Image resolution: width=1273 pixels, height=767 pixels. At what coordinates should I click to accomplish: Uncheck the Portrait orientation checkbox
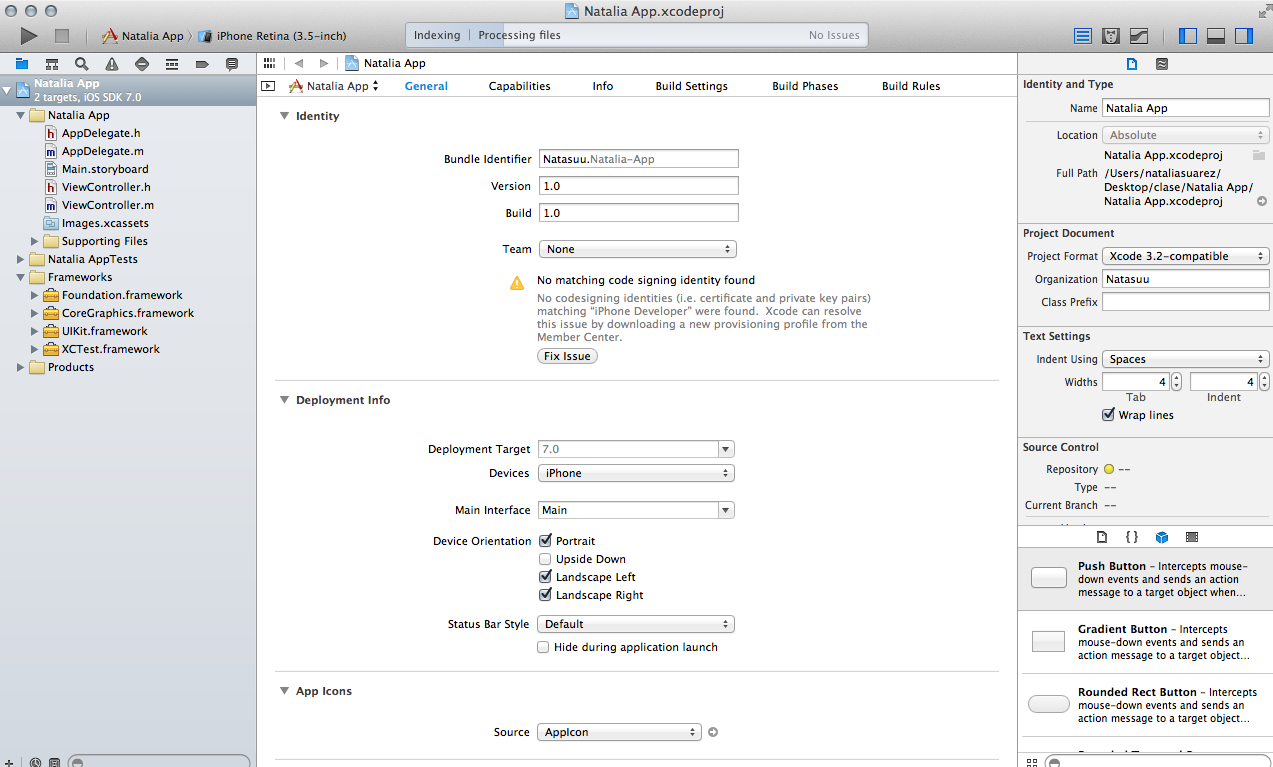(545, 541)
